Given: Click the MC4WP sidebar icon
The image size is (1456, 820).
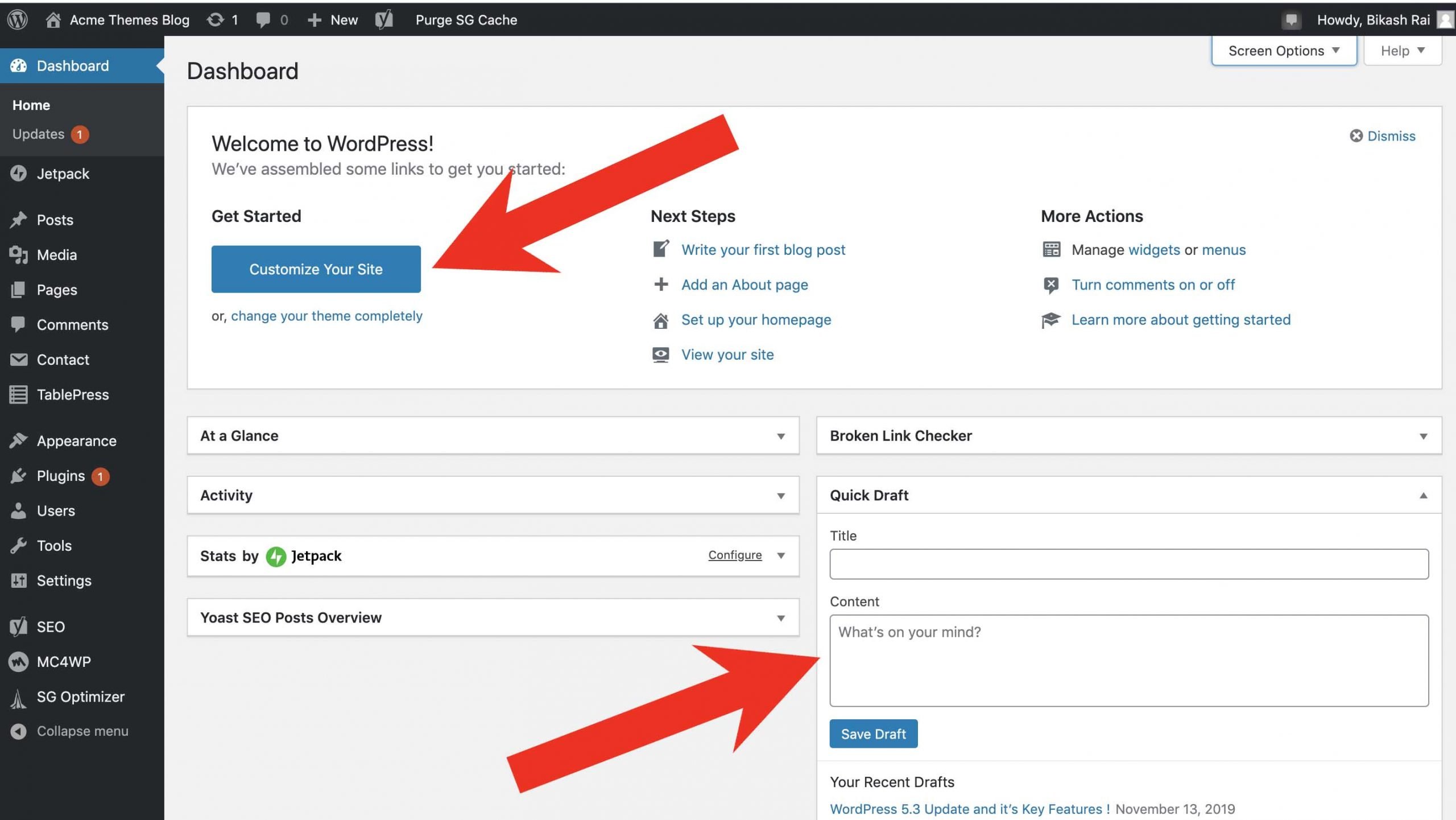Looking at the screenshot, I should [x=18, y=662].
